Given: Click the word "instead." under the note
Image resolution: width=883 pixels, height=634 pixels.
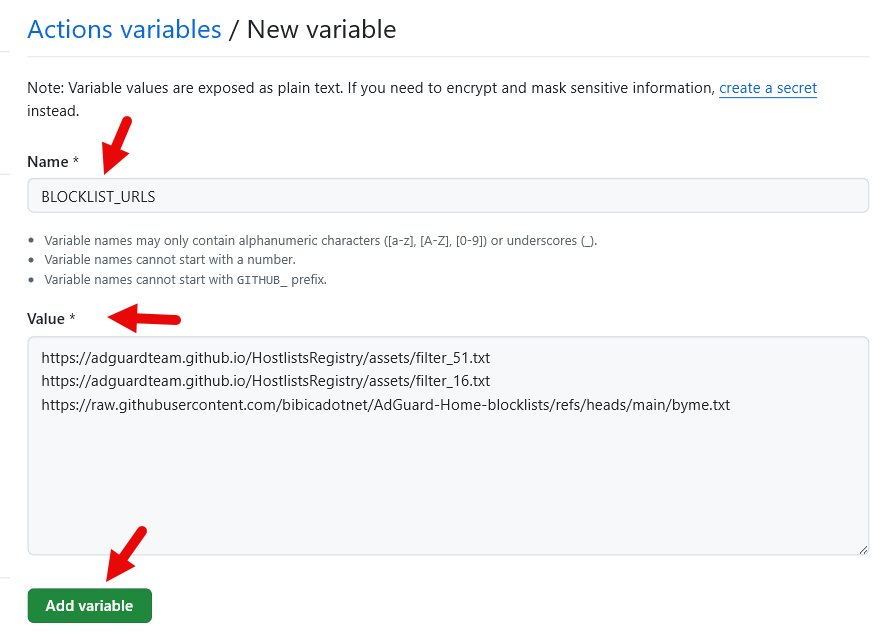Looking at the screenshot, I should pos(52,111).
